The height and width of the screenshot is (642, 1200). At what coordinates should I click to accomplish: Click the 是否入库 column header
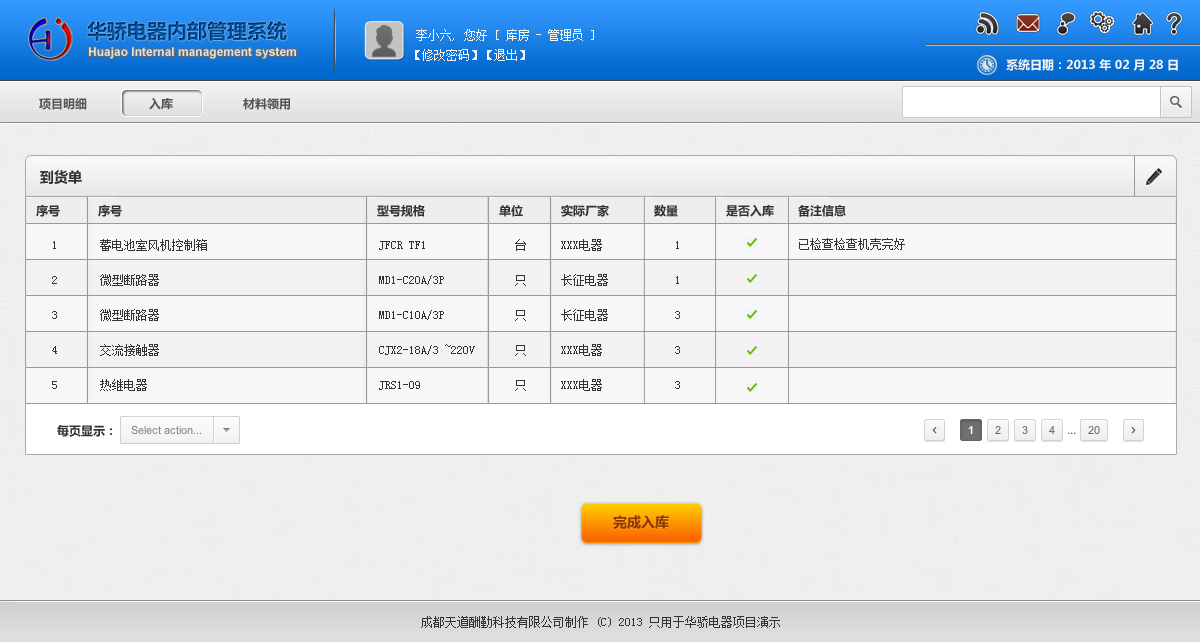click(x=750, y=211)
